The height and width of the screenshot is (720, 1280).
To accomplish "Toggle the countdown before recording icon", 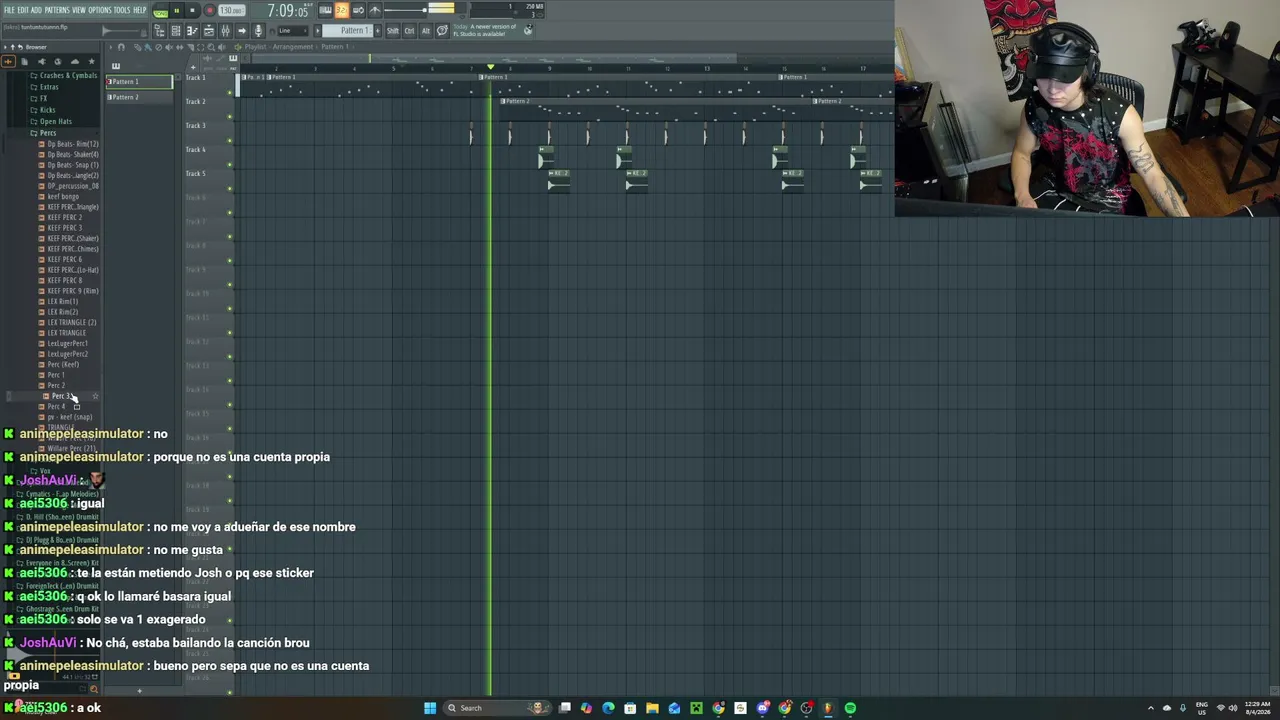I will pos(342,11).
